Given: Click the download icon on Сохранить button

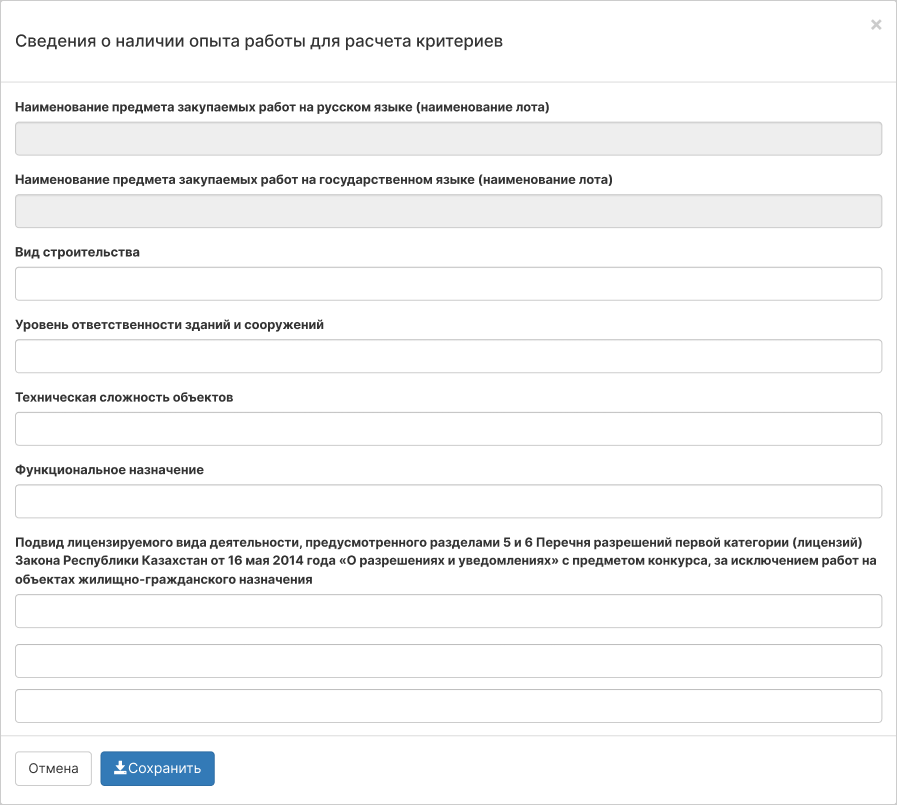Looking at the screenshot, I should click(x=120, y=767).
